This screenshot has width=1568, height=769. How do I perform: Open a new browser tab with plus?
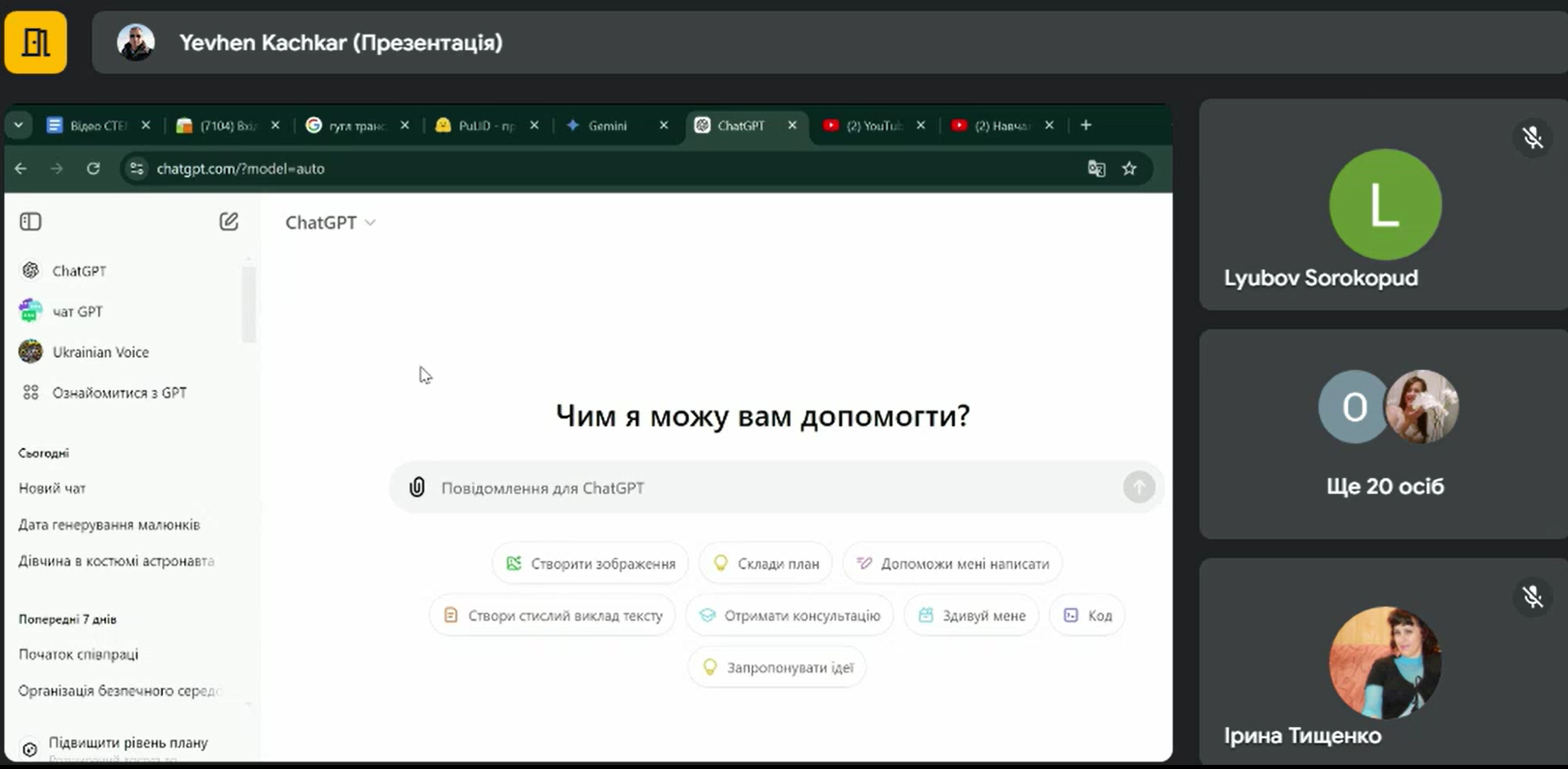[x=1086, y=125]
